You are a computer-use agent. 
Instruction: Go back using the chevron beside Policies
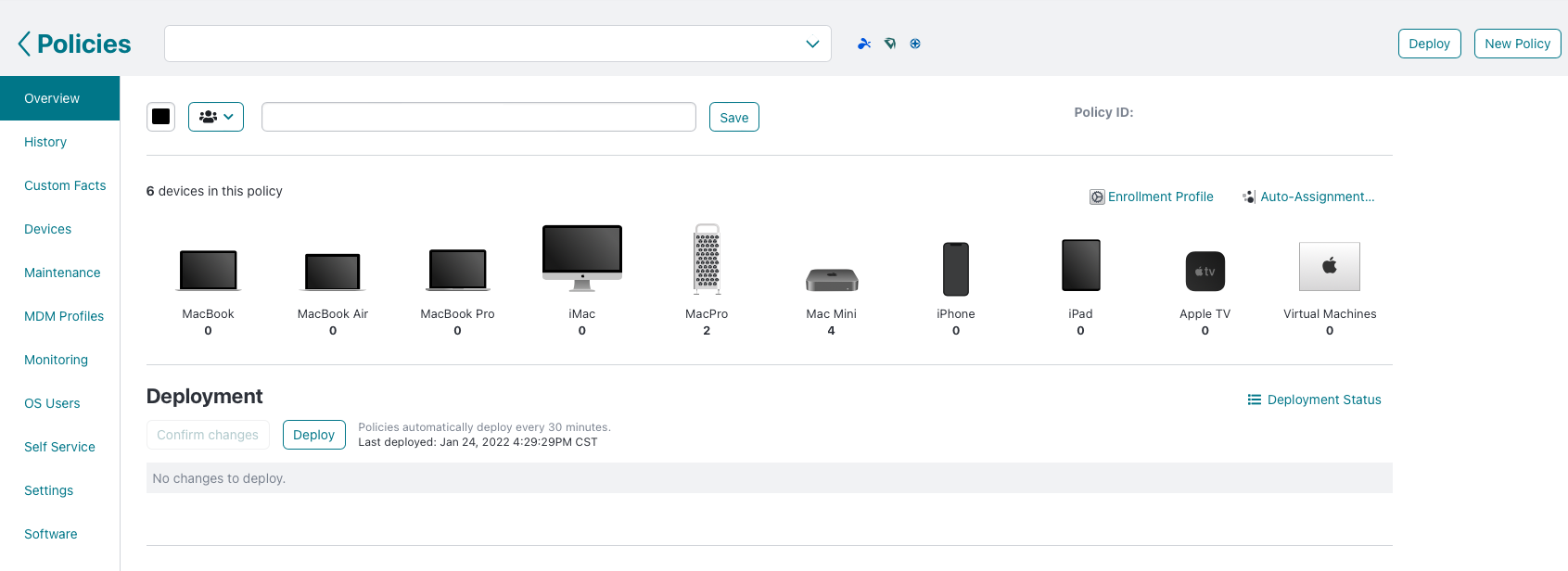pyautogui.click(x=24, y=44)
